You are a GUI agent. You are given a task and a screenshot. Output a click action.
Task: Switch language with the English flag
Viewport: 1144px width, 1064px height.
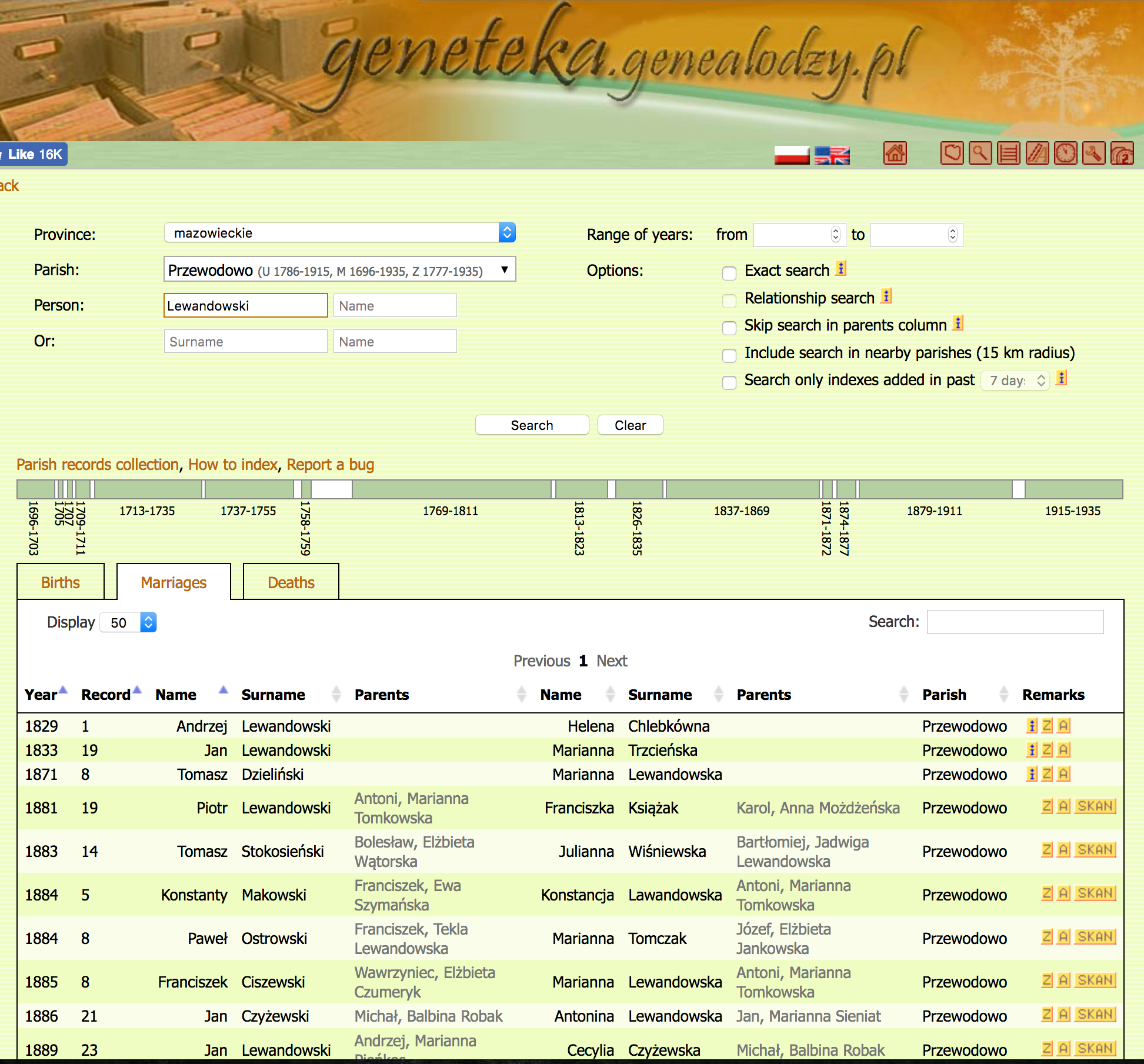pos(832,155)
